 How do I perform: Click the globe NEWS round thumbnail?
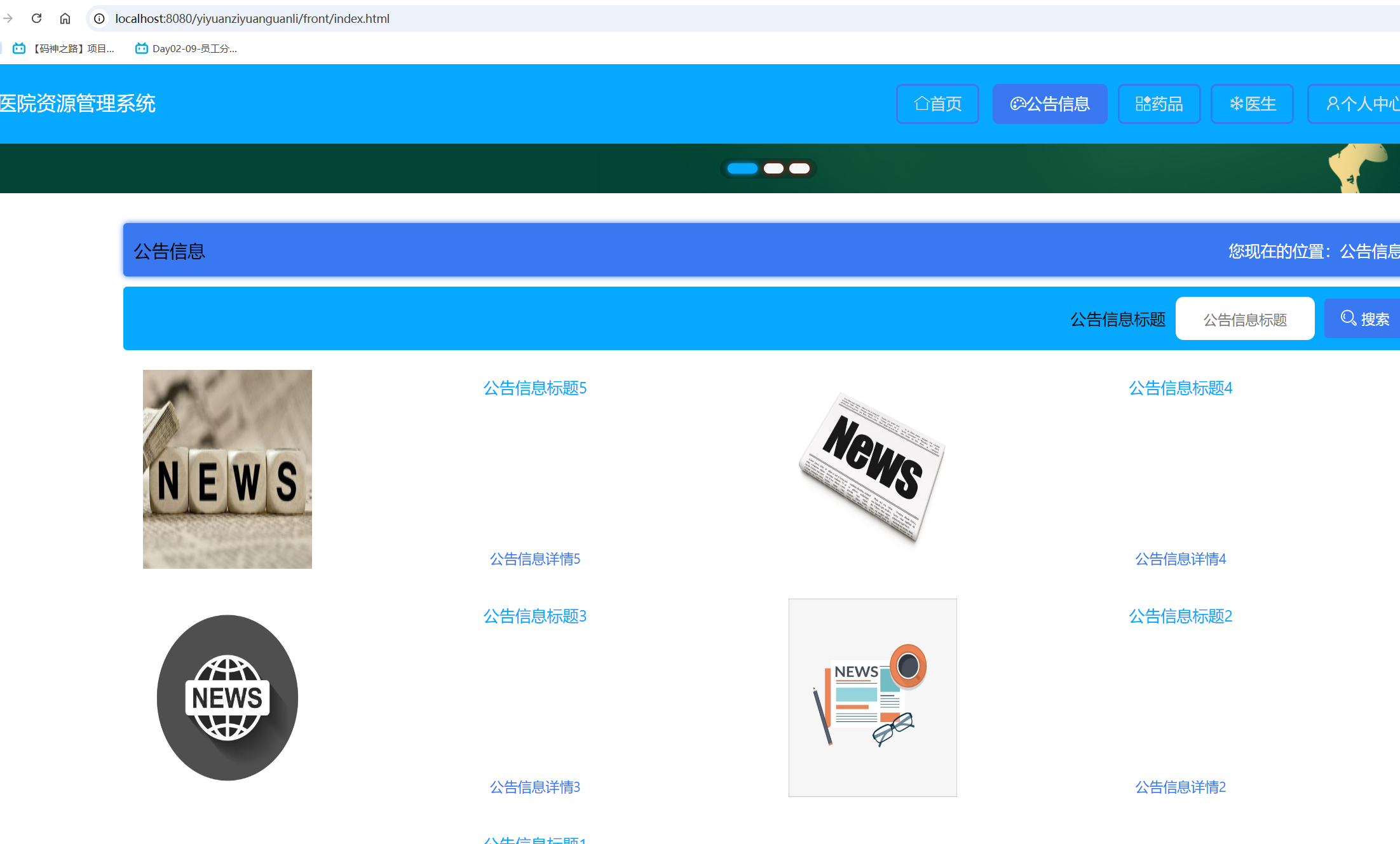tap(228, 697)
